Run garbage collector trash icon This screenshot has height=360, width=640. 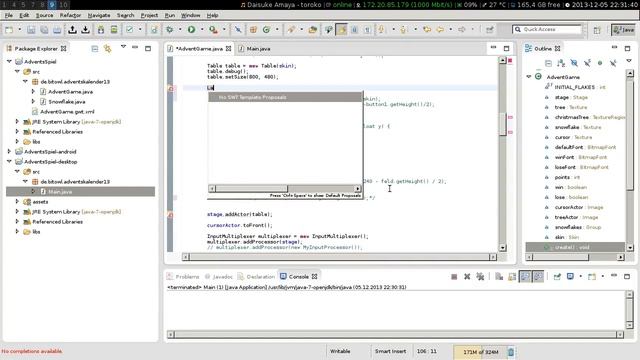511,351
